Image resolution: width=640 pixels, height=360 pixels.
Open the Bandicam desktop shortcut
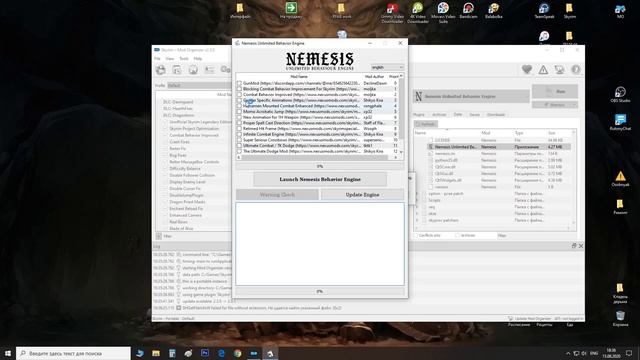[468, 11]
